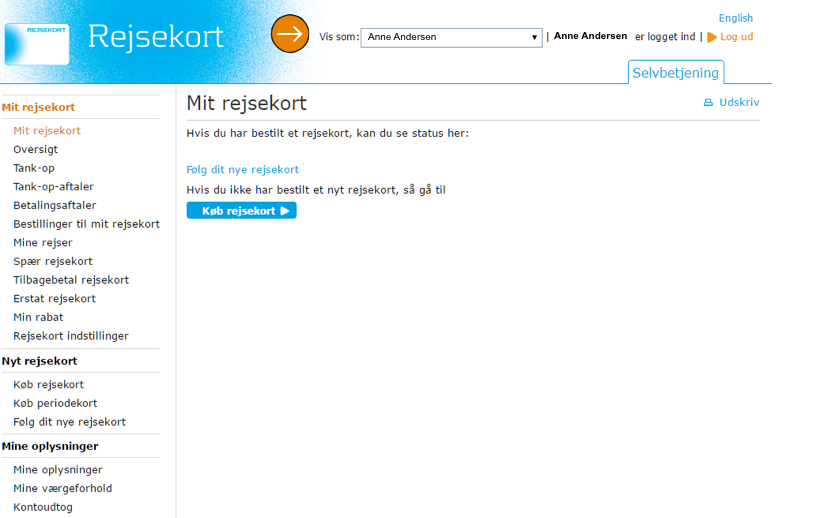Click the orange arrow circle icon
Viewport: 828px width, 518px height.
point(290,34)
